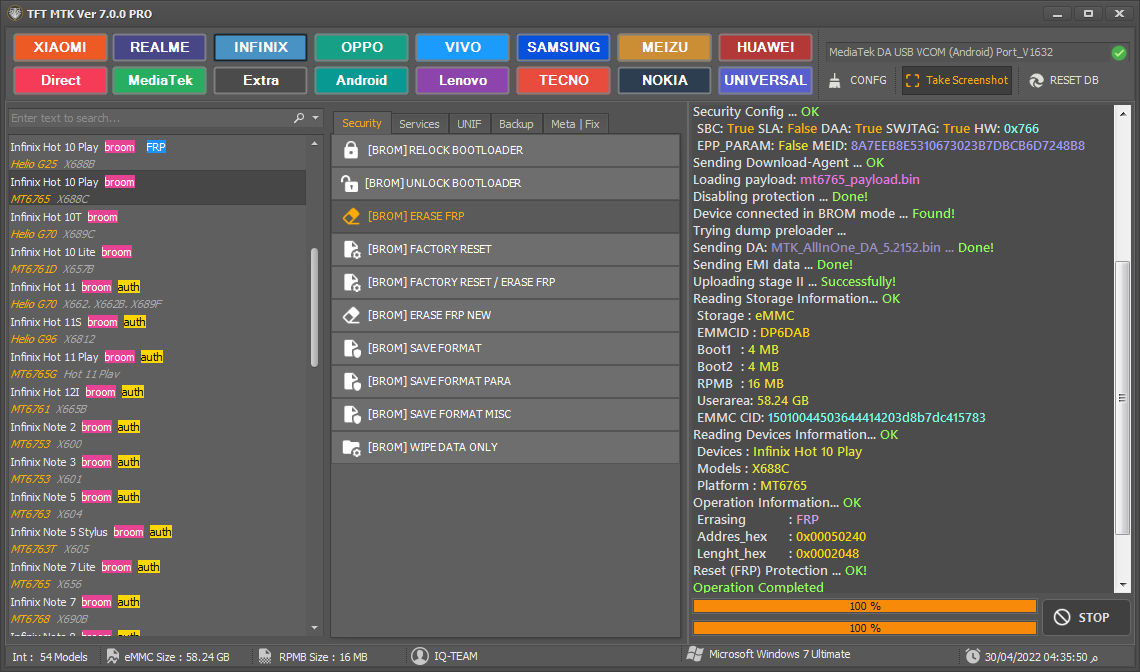
Task: Click the icon beside SAVE FORMAT PARA
Action: click(352, 381)
